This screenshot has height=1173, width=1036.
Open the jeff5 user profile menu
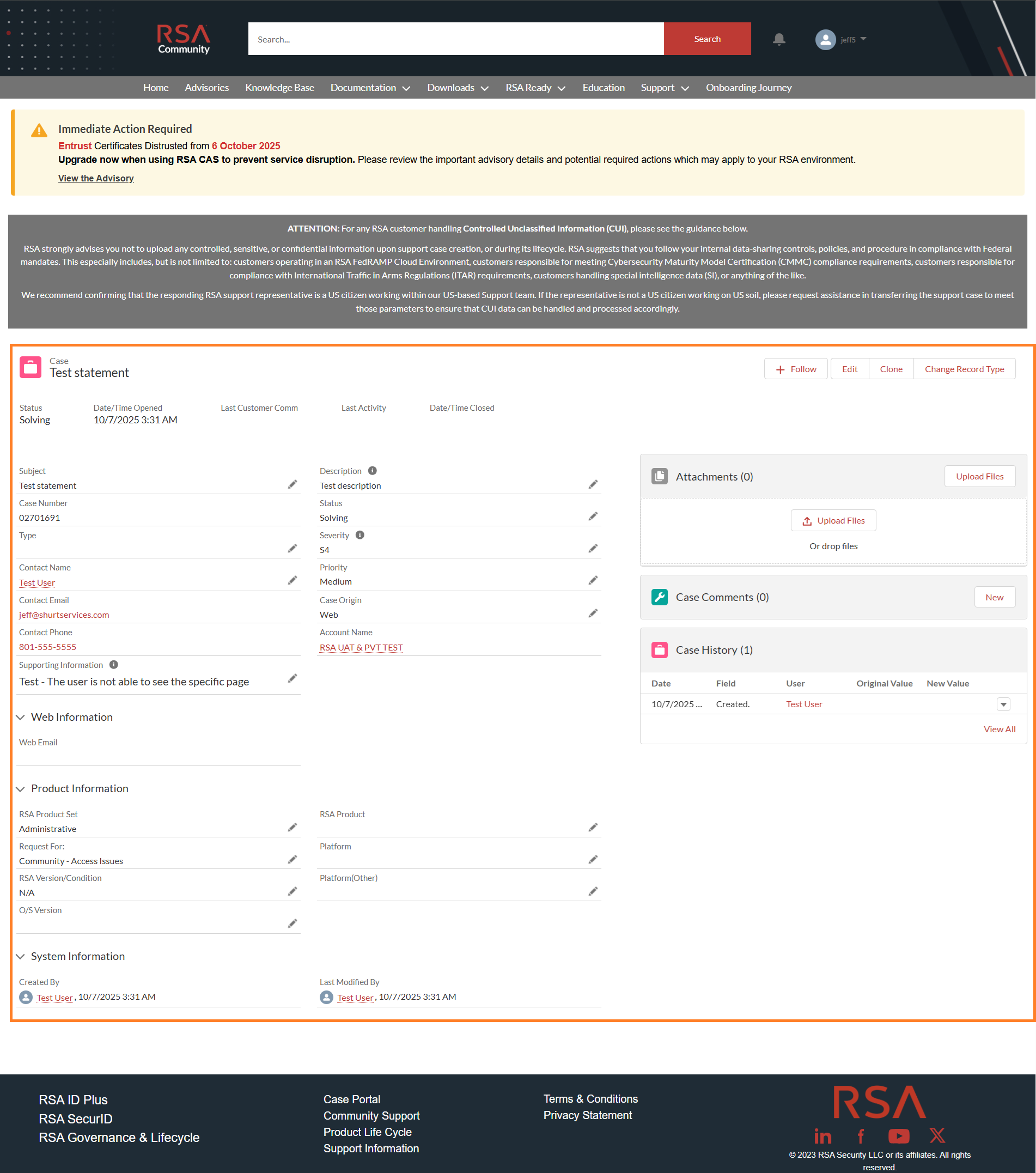click(840, 40)
